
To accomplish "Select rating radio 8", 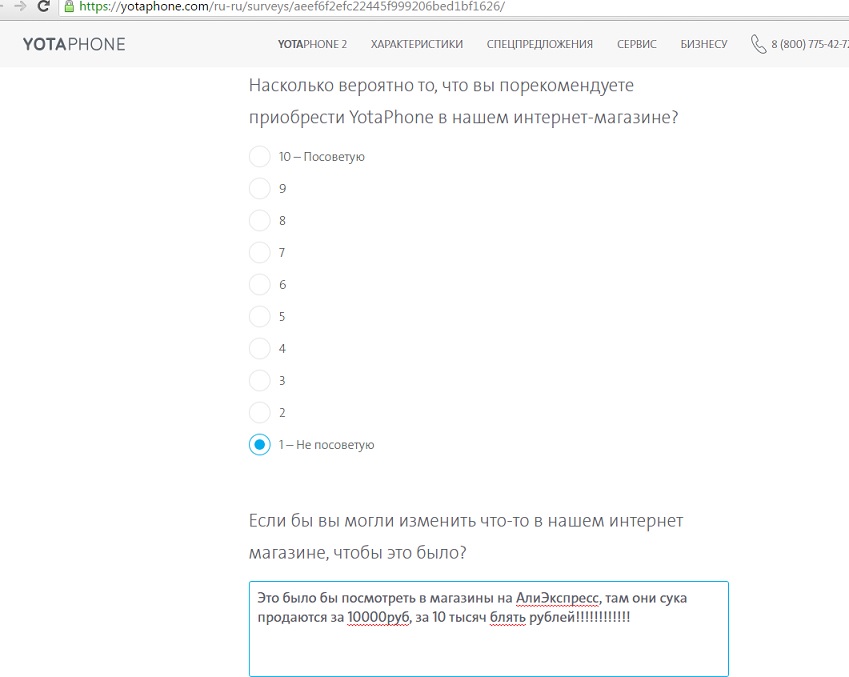I will (x=259, y=220).
